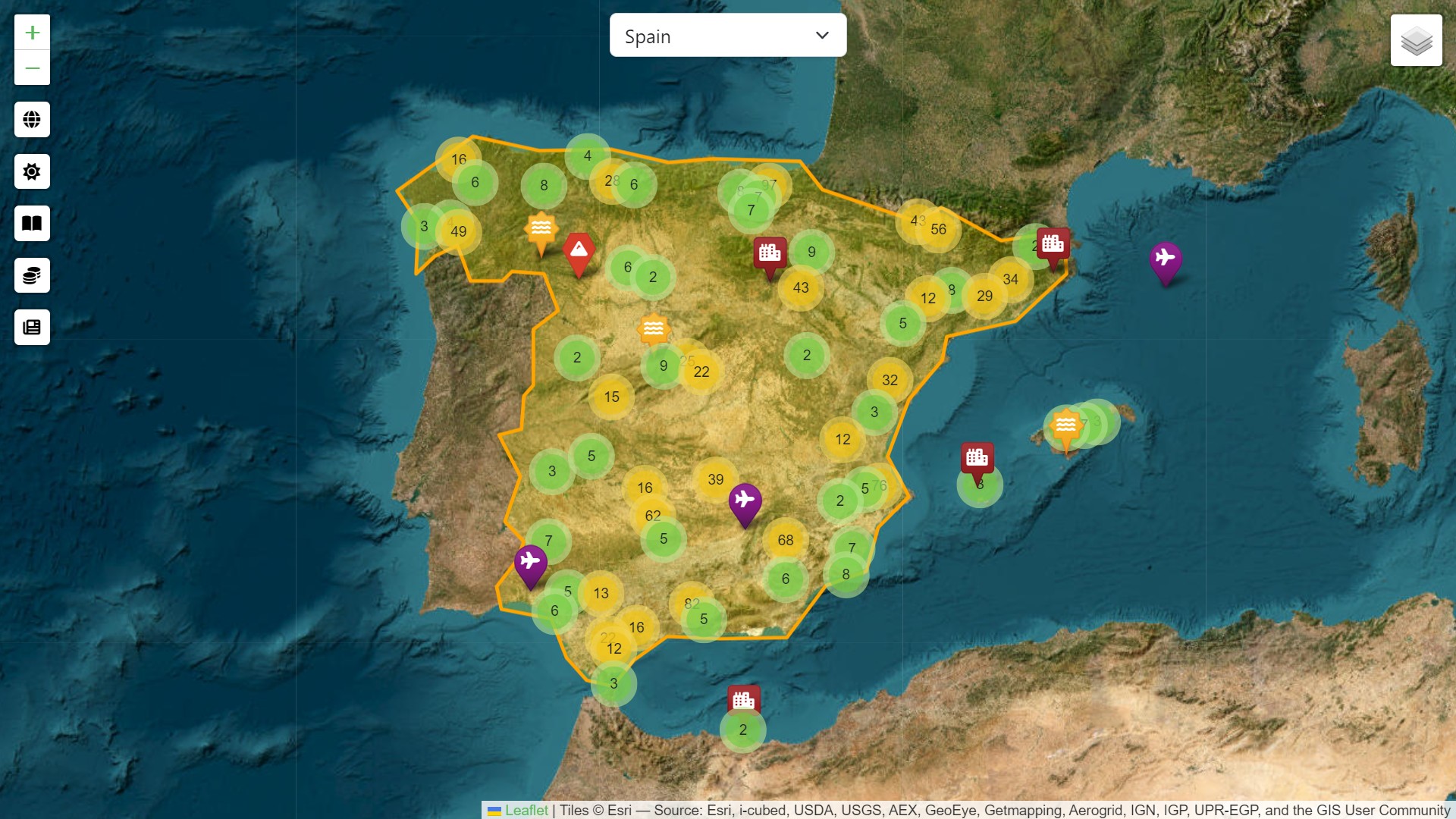Open the layers control in top-right corner
1456x819 pixels.
point(1417,40)
